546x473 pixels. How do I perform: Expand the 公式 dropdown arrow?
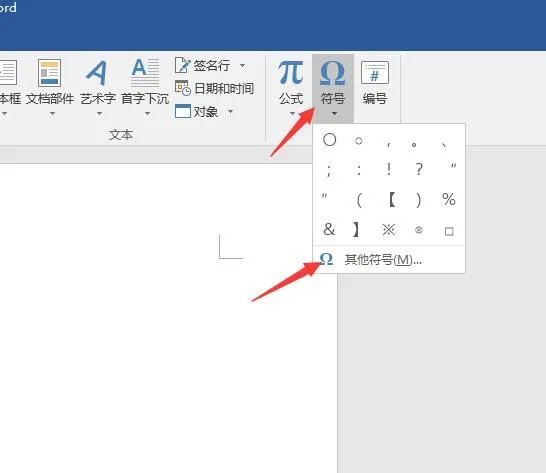(292, 114)
